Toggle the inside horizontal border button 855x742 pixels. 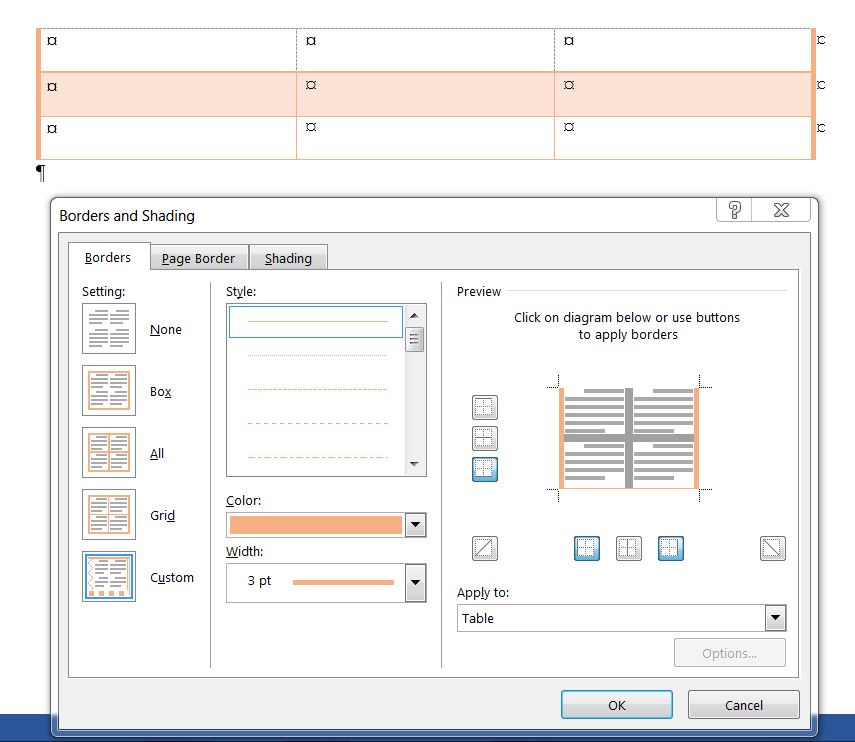[484, 438]
